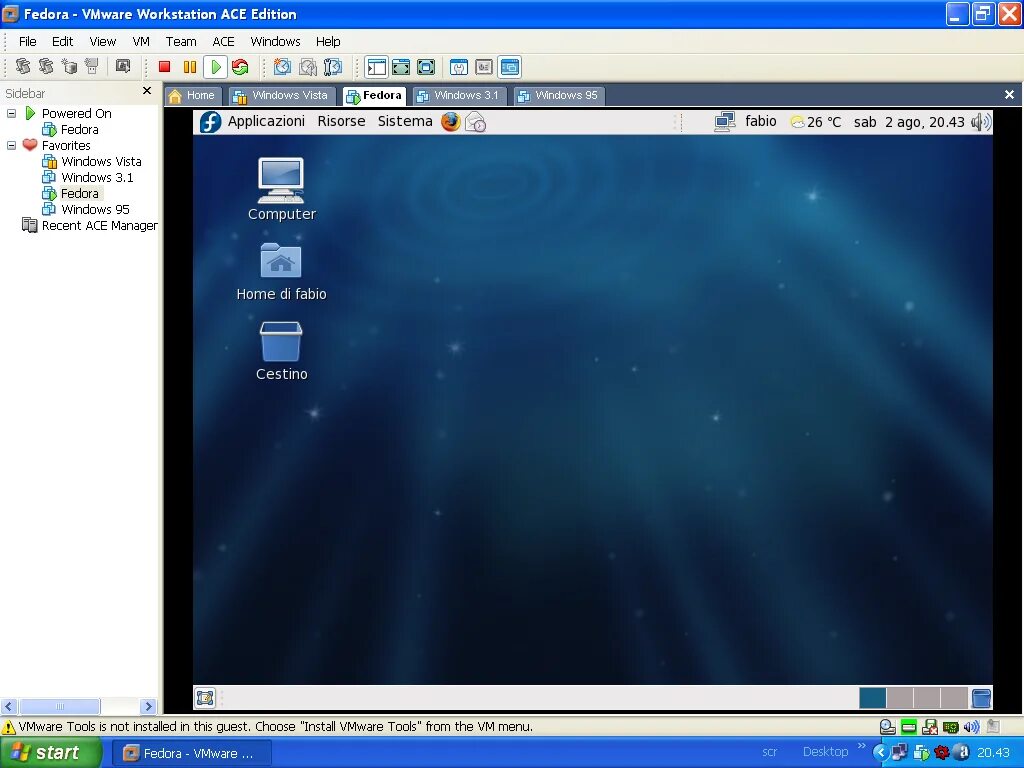Click the date and time clock applet
This screenshot has height=768, width=1024.
(909, 122)
